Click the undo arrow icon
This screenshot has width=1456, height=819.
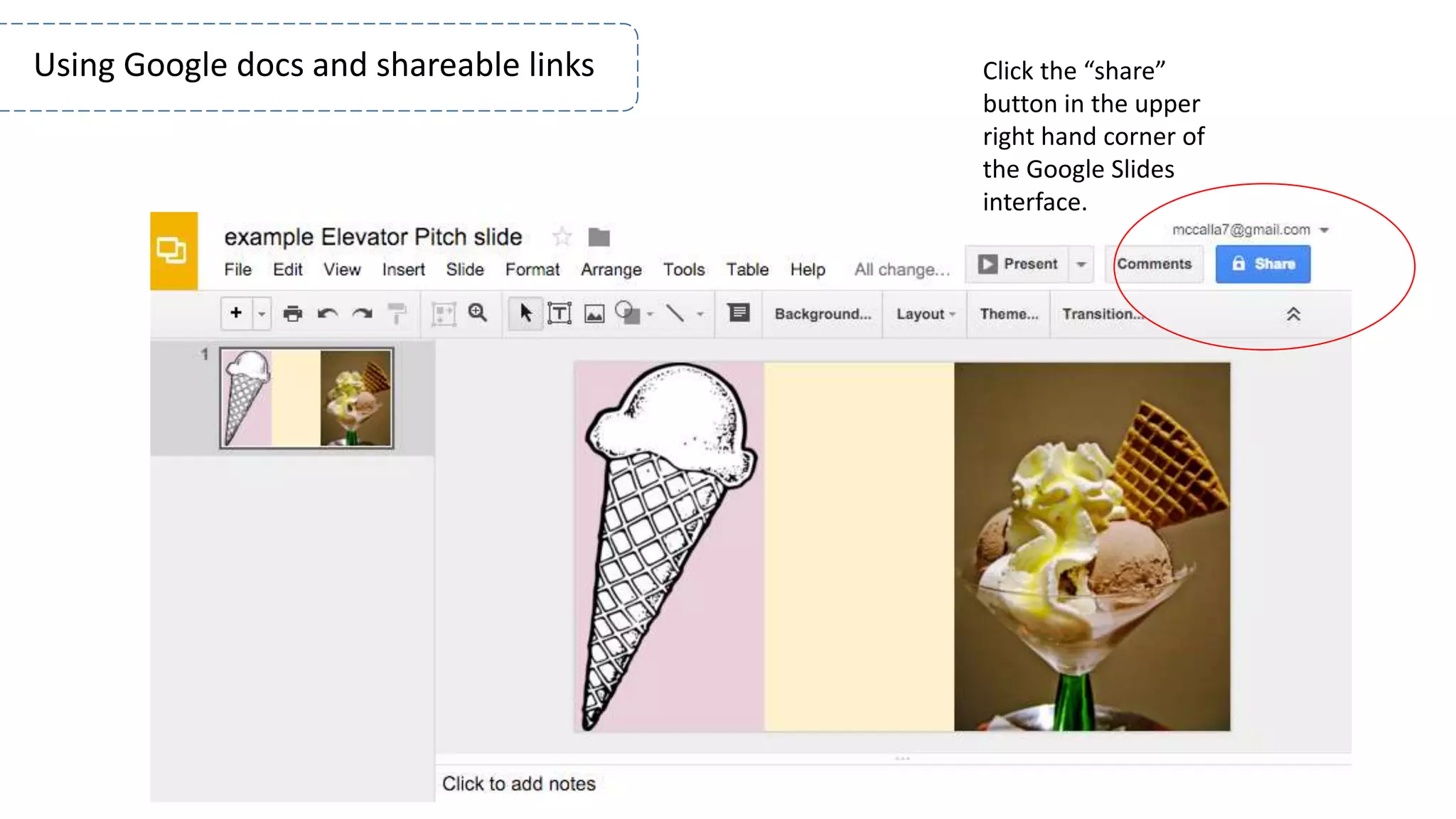[x=327, y=314]
